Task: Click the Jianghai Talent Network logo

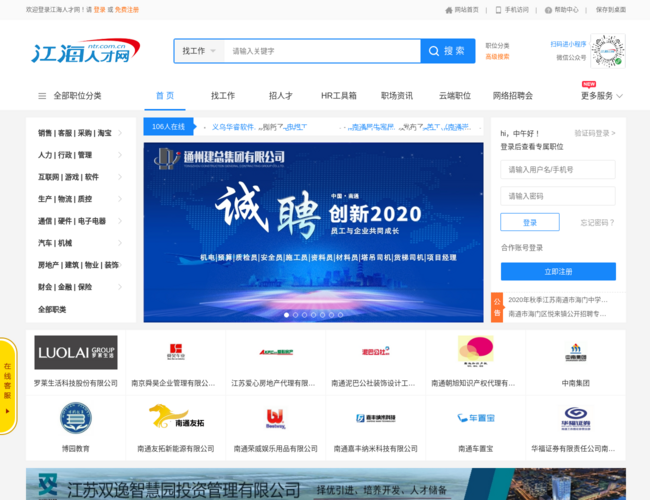Action: [x=86, y=51]
